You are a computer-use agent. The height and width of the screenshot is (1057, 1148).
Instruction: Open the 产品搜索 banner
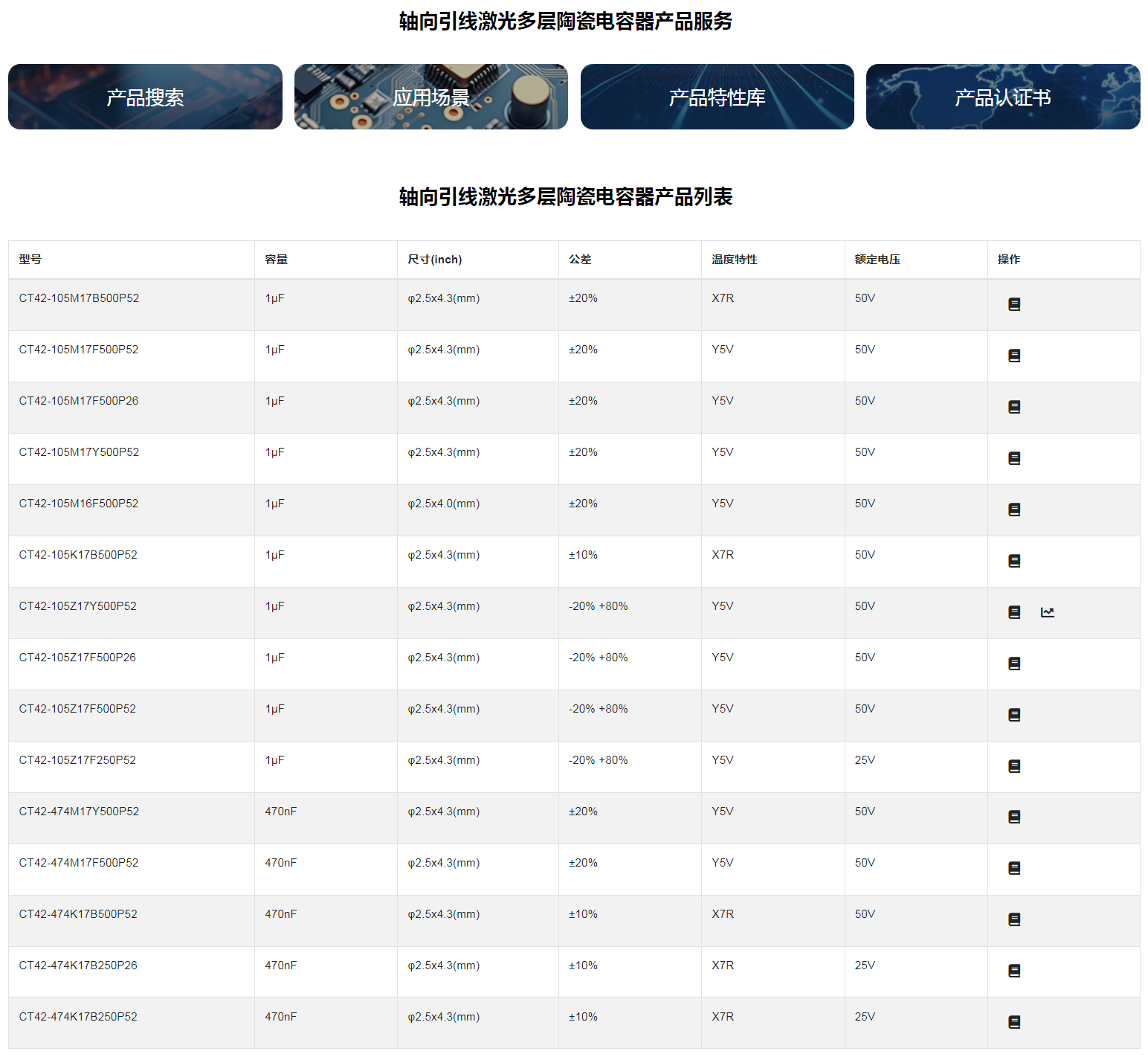tap(145, 97)
